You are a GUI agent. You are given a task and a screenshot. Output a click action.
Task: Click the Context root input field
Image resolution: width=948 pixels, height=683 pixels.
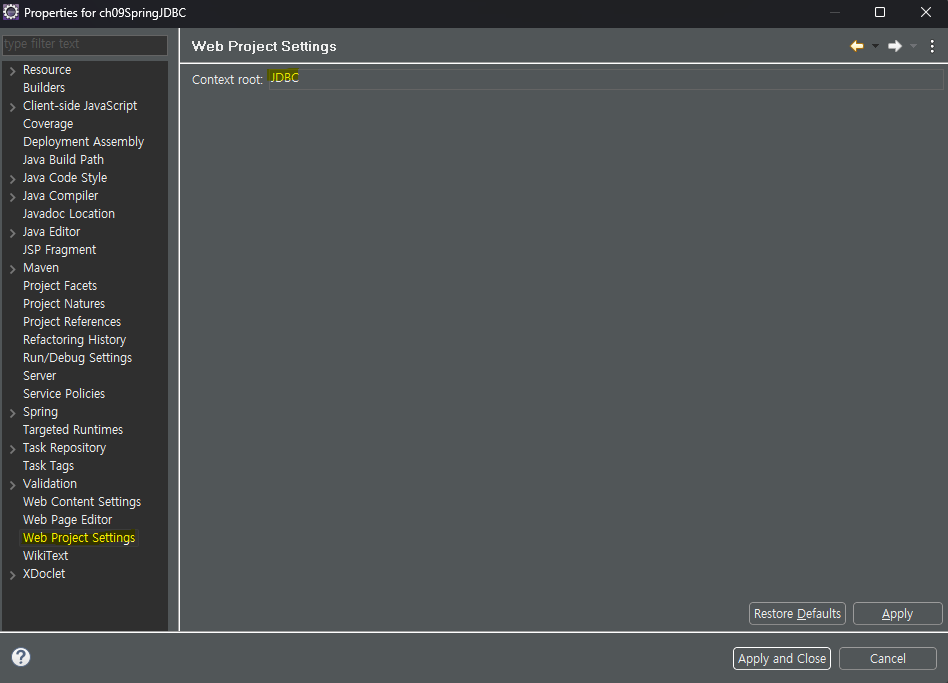[x=606, y=79]
